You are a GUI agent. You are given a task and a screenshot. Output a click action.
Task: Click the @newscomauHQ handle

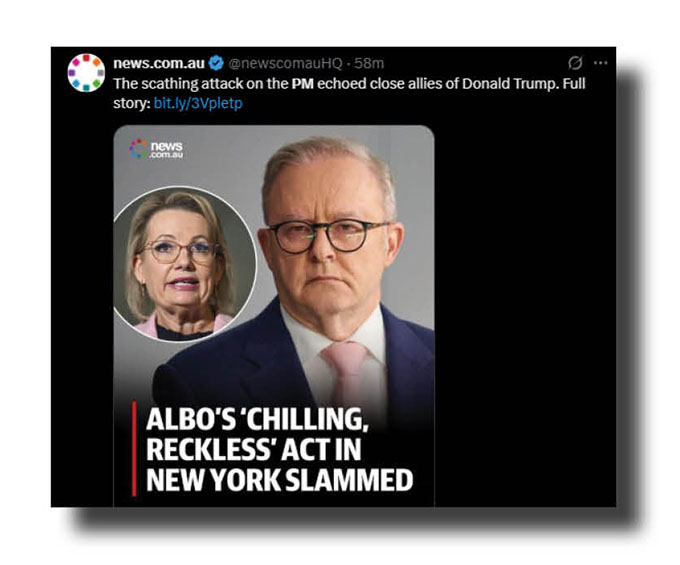pyautogui.click(x=285, y=63)
